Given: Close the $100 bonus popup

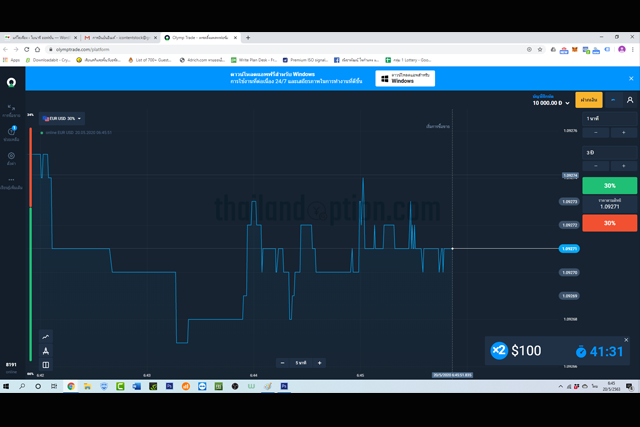Looking at the screenshot, I should point(626,340).
